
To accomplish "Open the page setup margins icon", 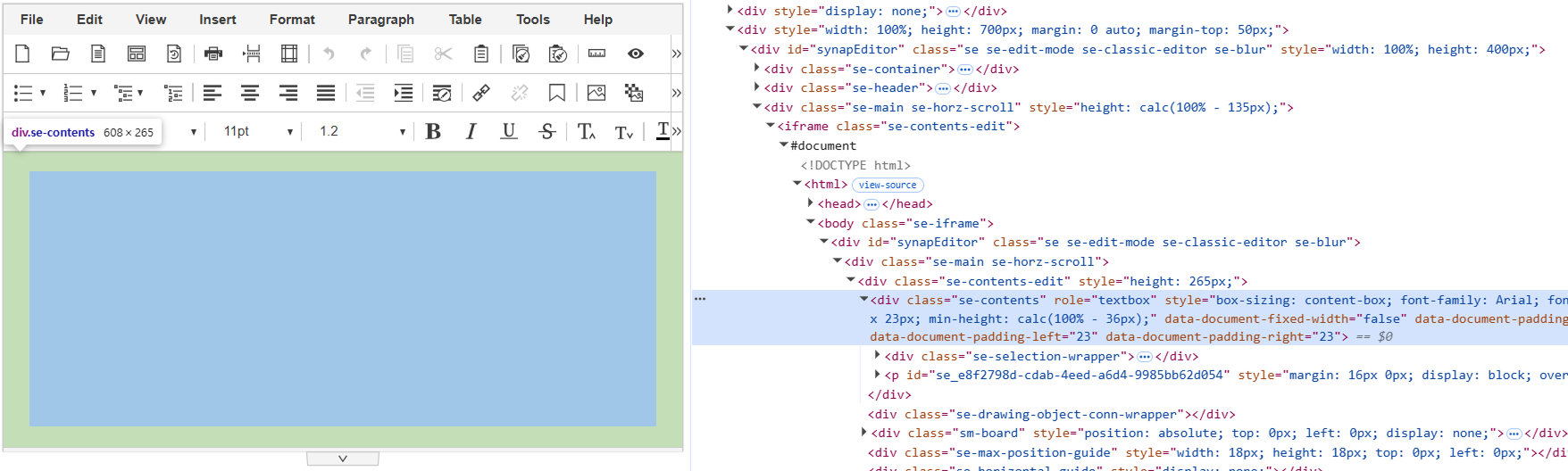I will pyautogui.click(x=289, y=54).
